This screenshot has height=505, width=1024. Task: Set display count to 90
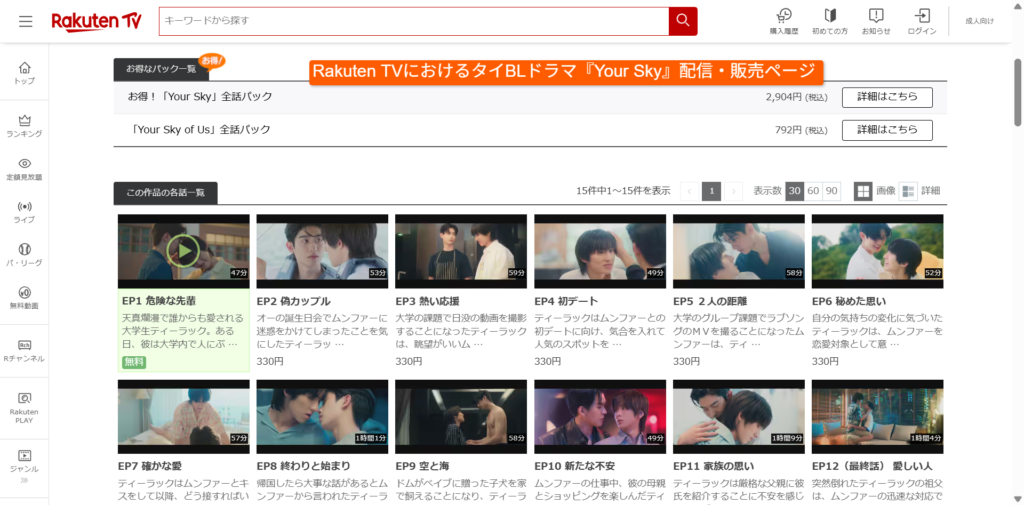[831, 191]
